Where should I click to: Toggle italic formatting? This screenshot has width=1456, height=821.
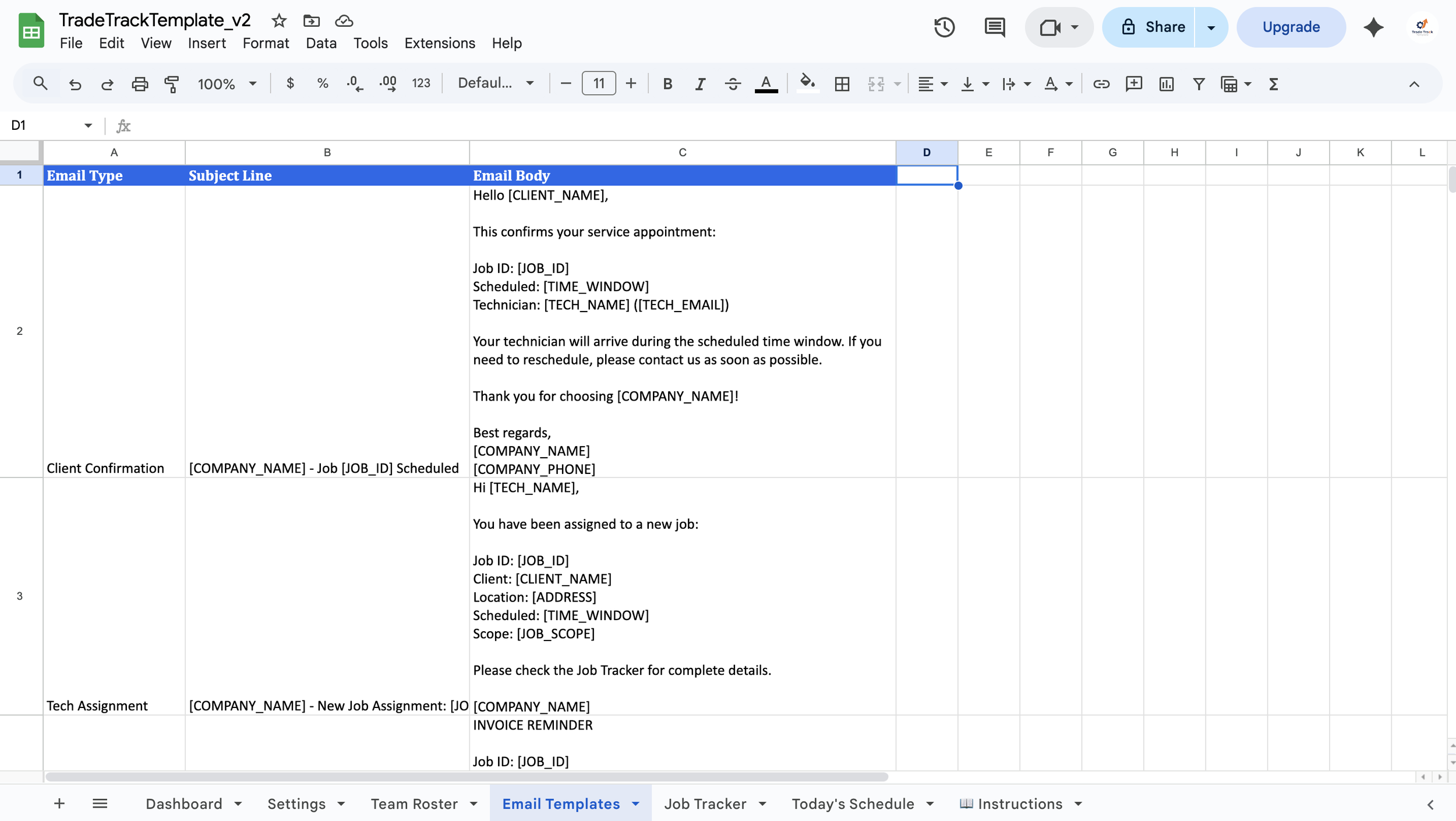(700, 84)
